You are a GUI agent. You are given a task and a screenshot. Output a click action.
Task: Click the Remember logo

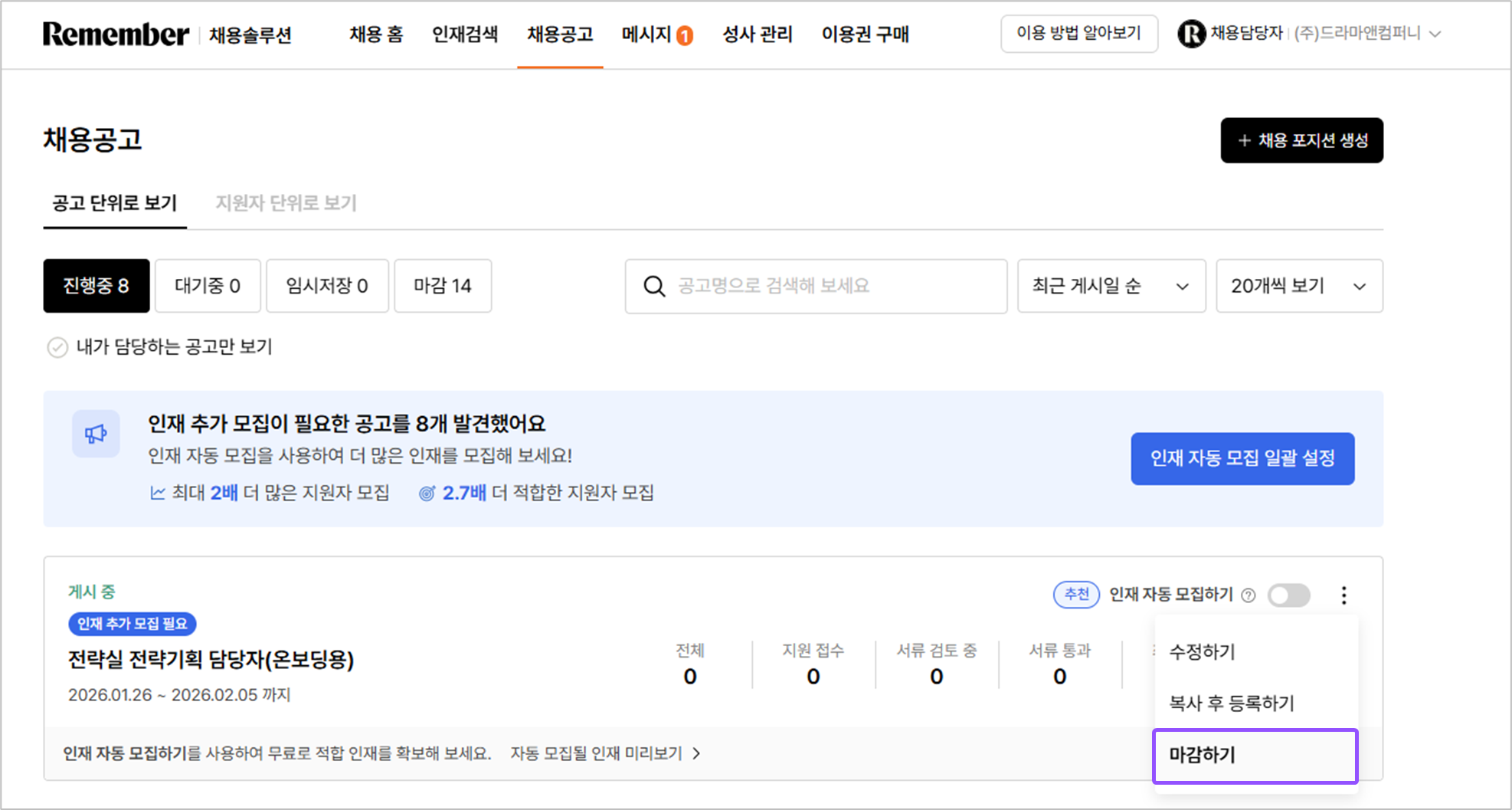point(116,34)
